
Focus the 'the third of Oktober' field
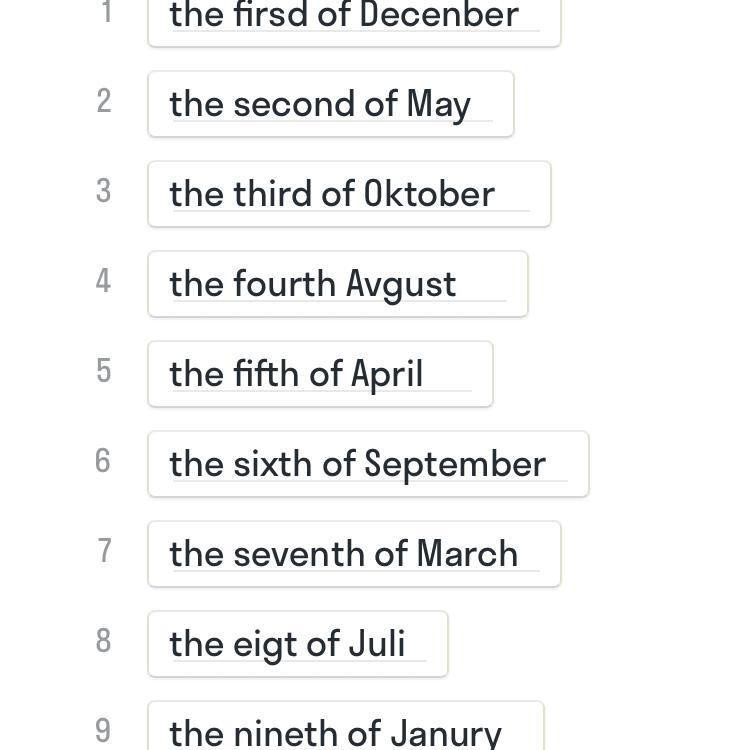pos(349,194)
